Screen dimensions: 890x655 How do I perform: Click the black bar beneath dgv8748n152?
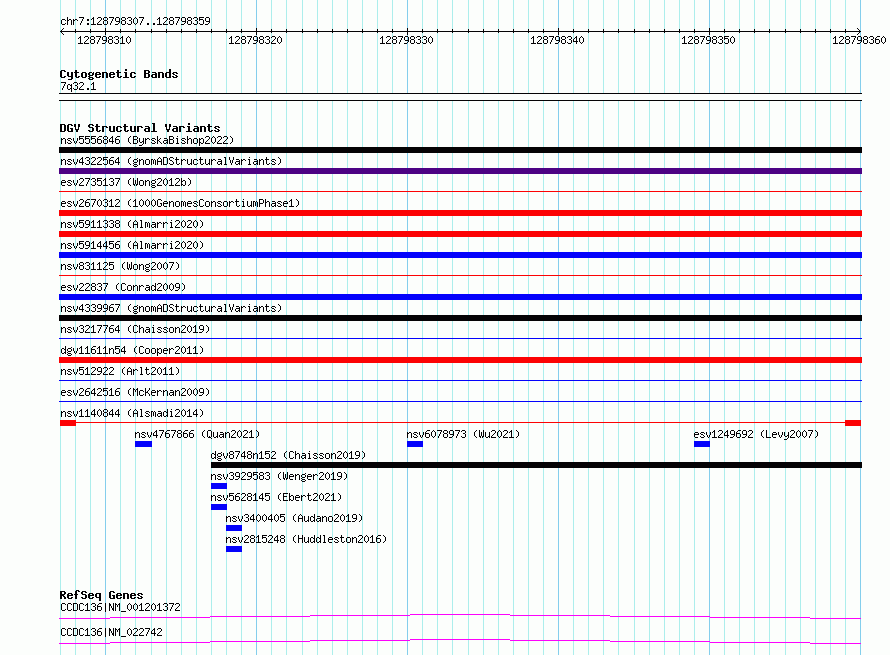536,465
